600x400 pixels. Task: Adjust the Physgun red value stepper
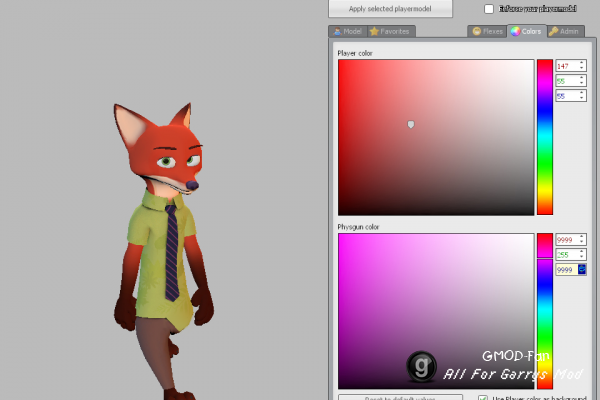[x=582, y=240]
